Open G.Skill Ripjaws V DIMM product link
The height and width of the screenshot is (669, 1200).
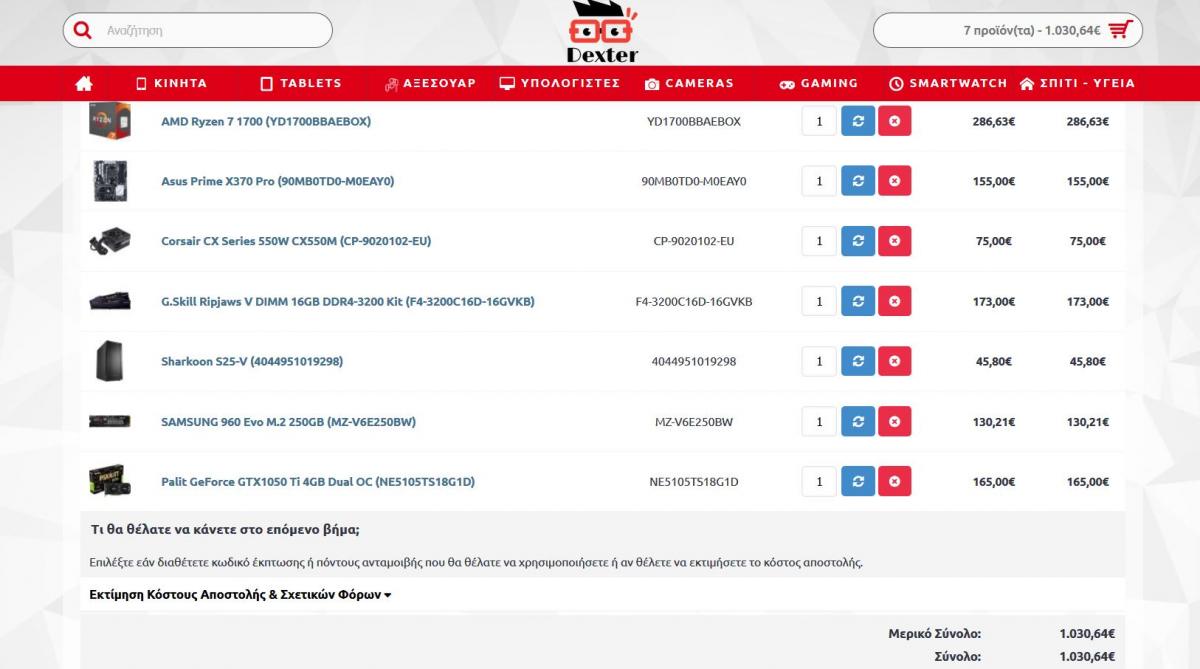point(348,301)
